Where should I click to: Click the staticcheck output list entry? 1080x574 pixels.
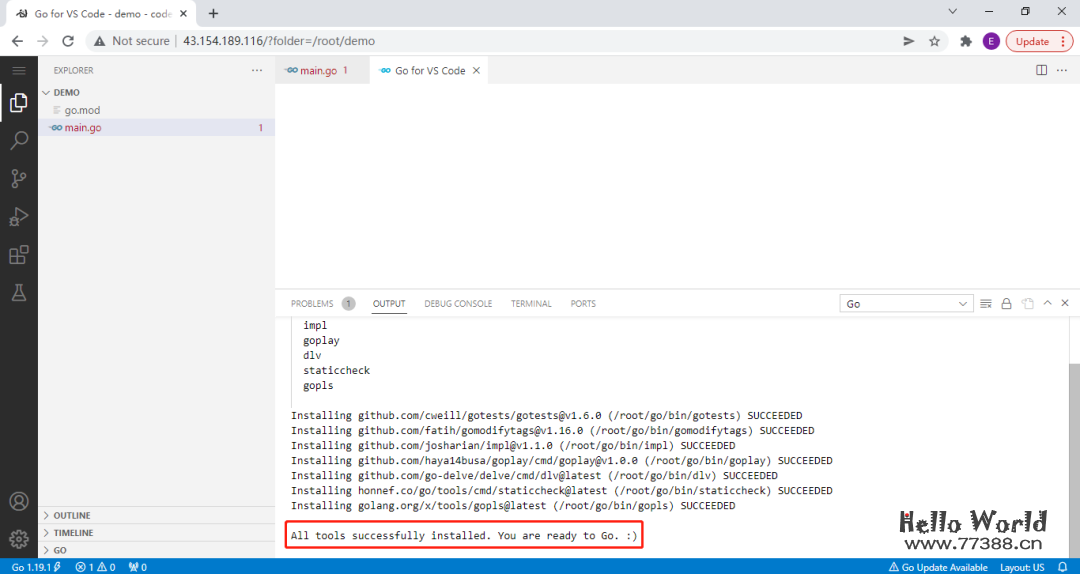[x=337, y=371]
